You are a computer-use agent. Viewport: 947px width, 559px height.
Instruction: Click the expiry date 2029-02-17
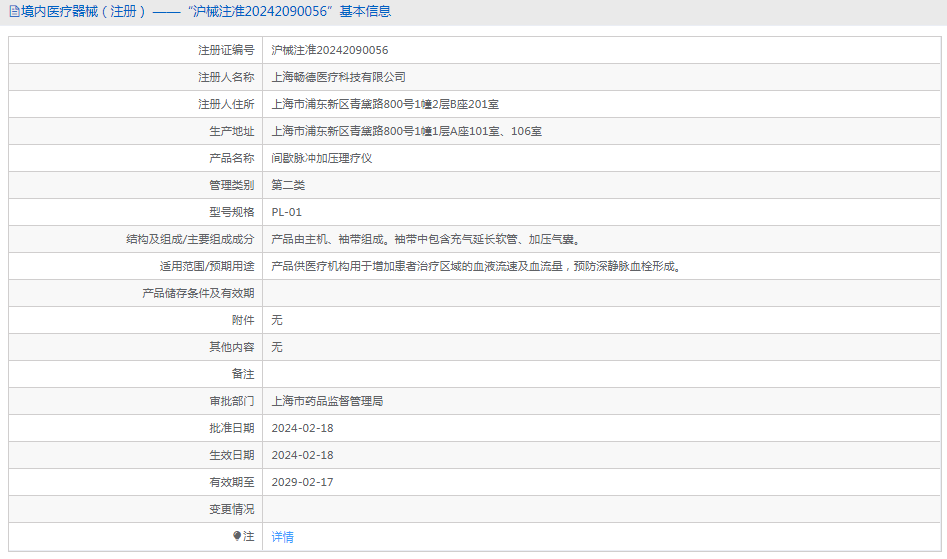(302, 482)
